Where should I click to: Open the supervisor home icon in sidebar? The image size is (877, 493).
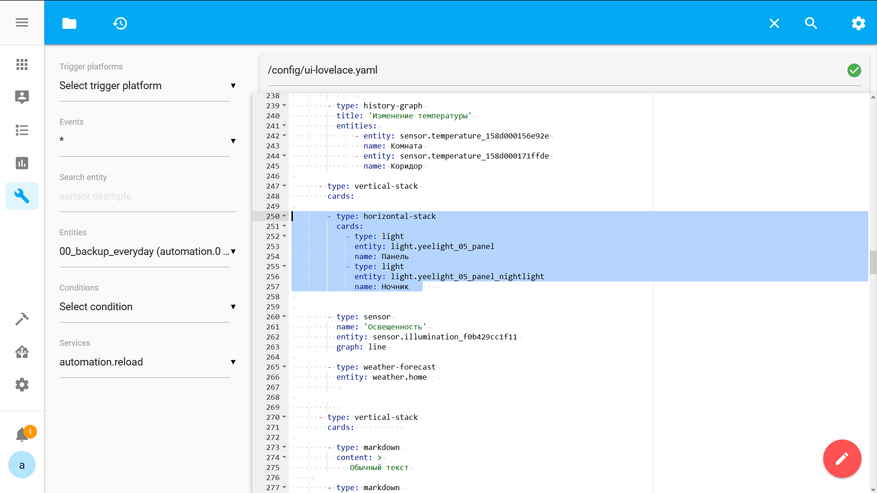pos(22,352)
